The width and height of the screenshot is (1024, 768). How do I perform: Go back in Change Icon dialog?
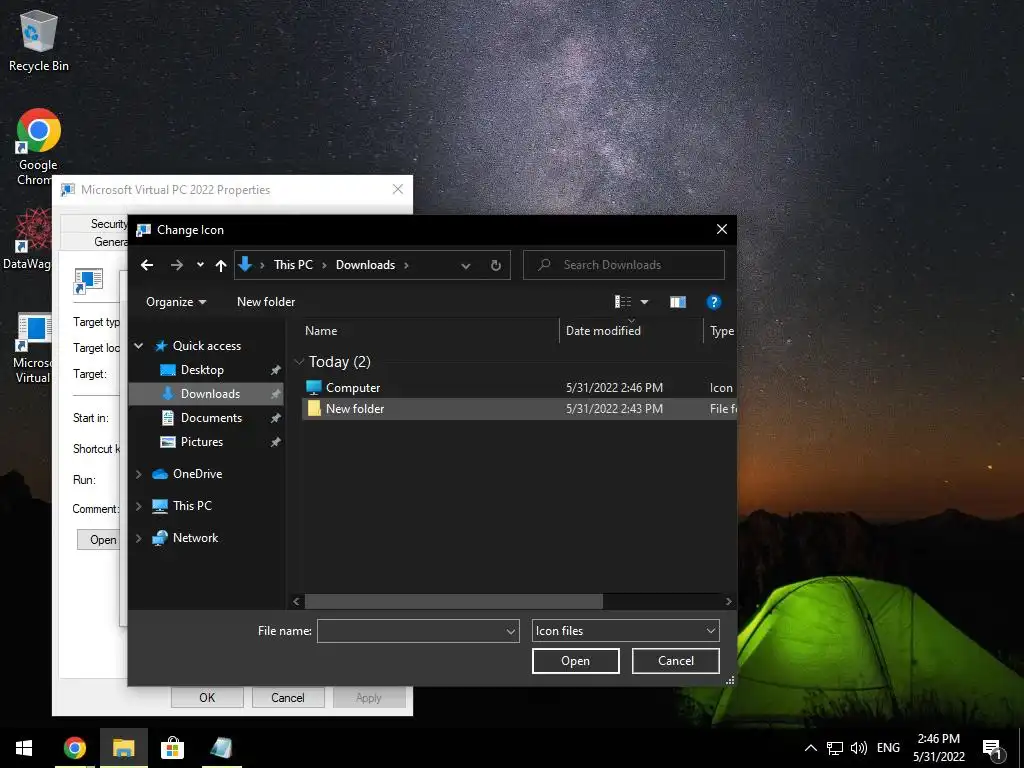click(147, 265)
